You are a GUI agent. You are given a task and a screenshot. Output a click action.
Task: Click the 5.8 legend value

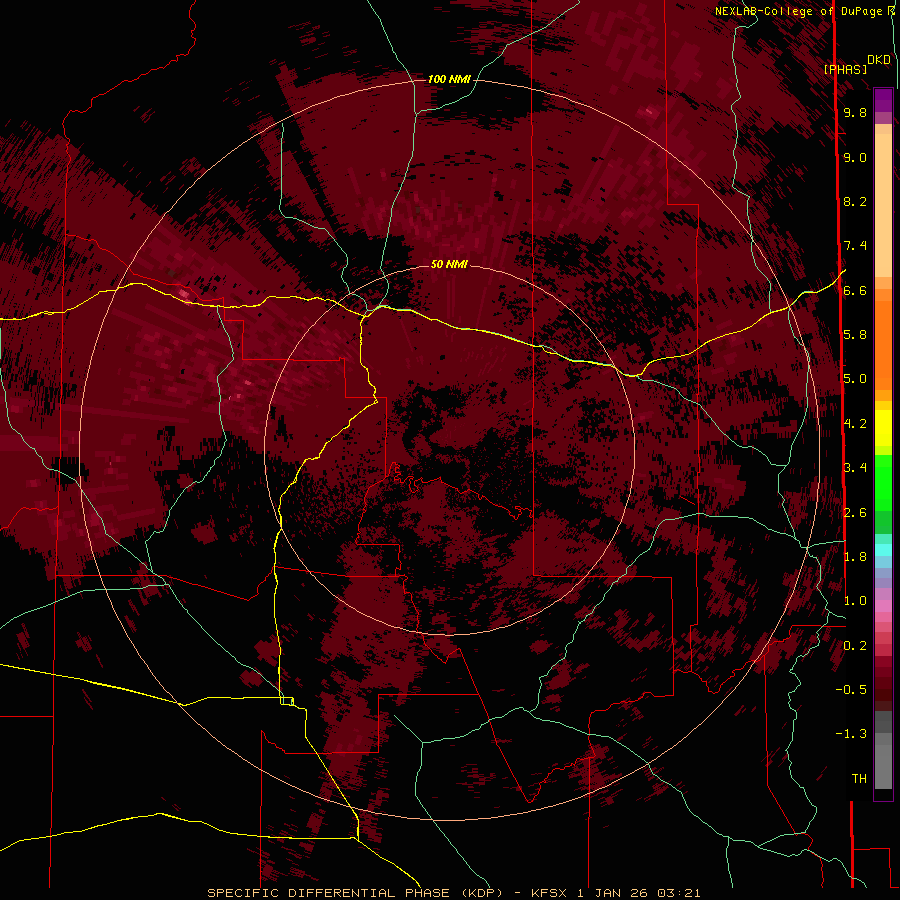coord(855,335)
